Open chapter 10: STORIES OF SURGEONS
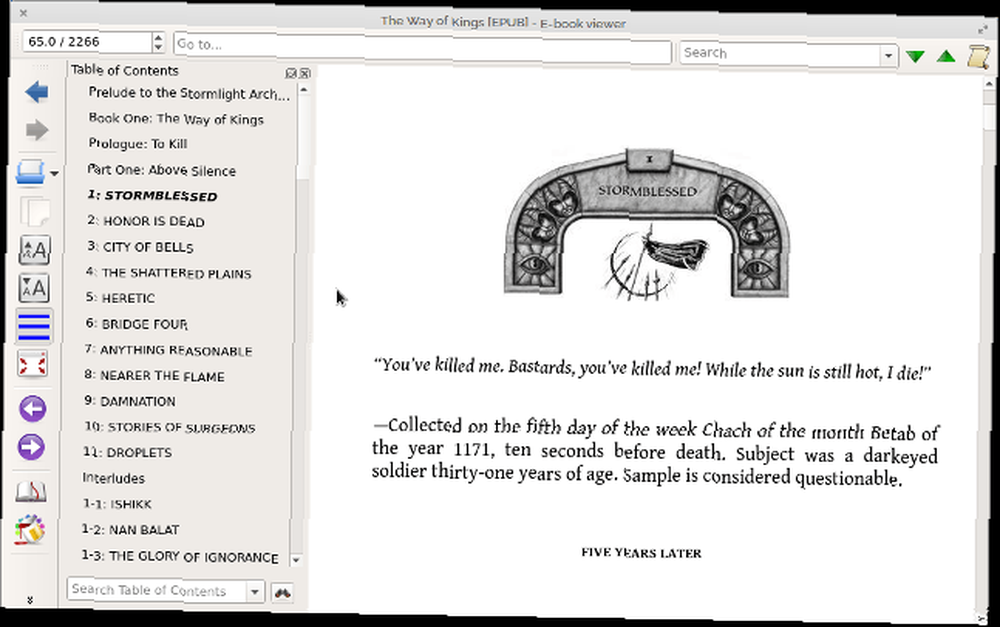Image resolution: width=1000 pixels, height=627 pixels. (x=170, y=427)
